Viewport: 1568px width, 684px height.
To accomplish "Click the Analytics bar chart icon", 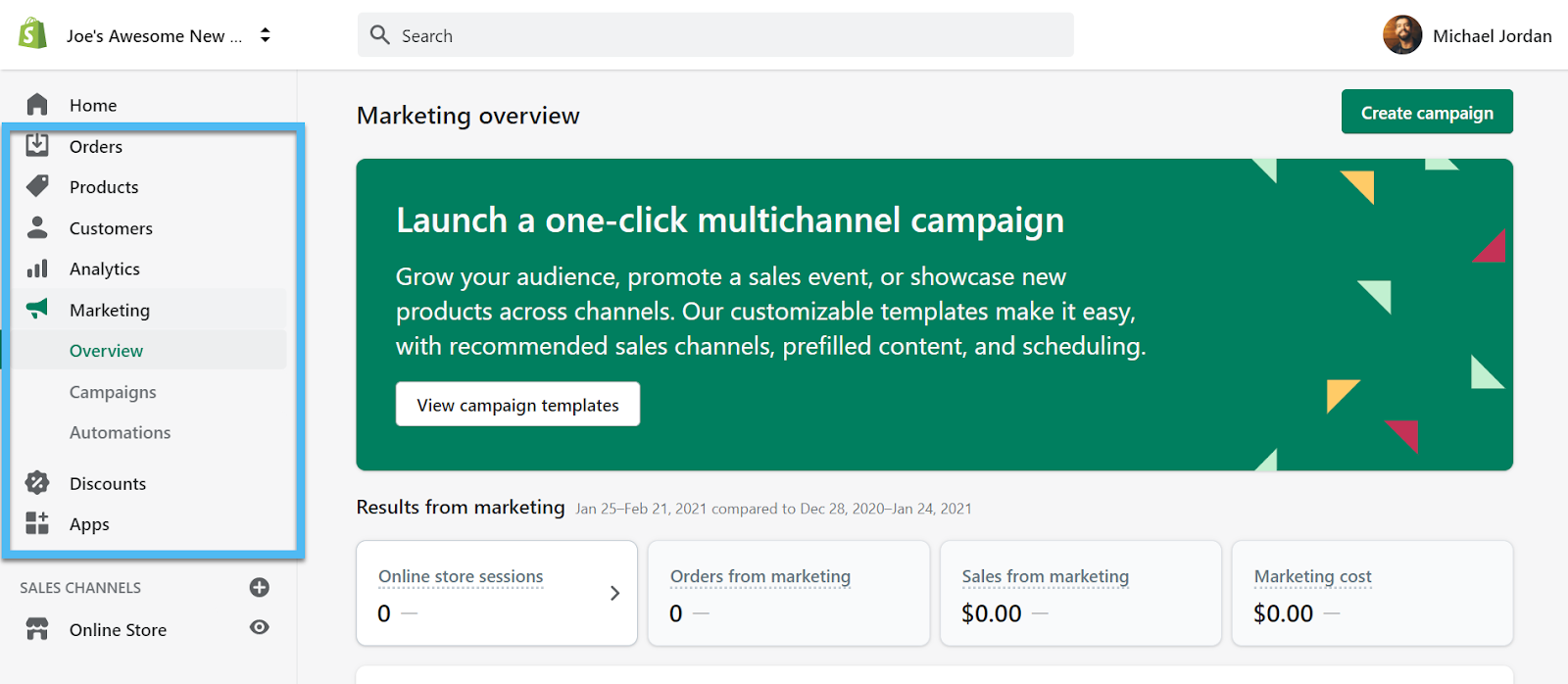I will [x=37, y=269].
